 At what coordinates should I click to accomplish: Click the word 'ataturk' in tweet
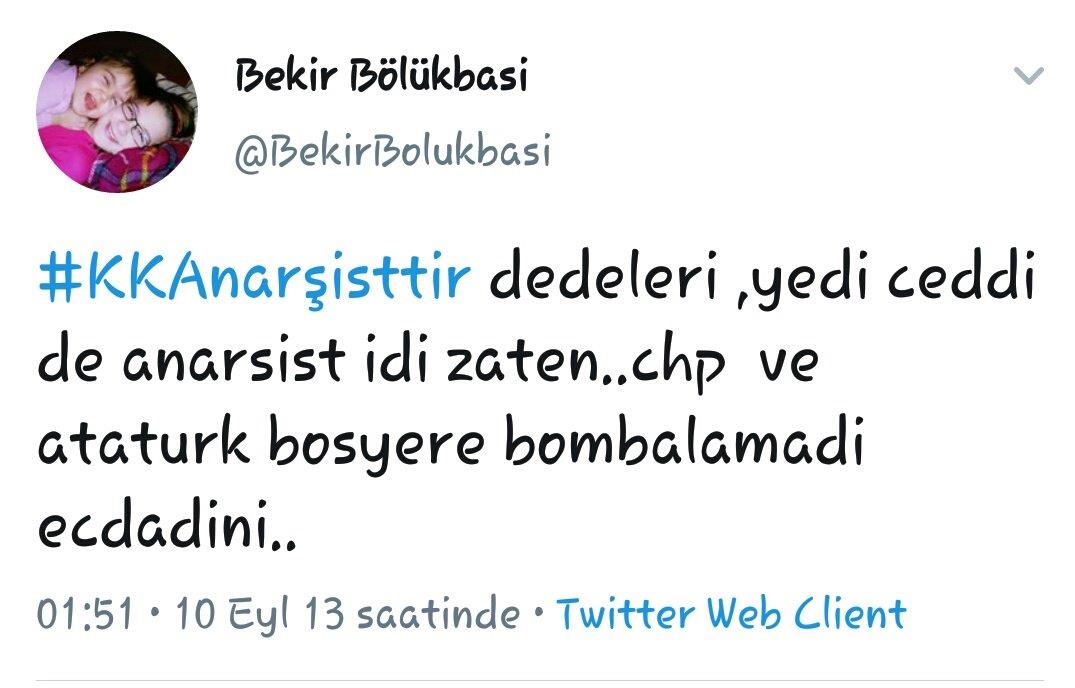pos(143,442)
